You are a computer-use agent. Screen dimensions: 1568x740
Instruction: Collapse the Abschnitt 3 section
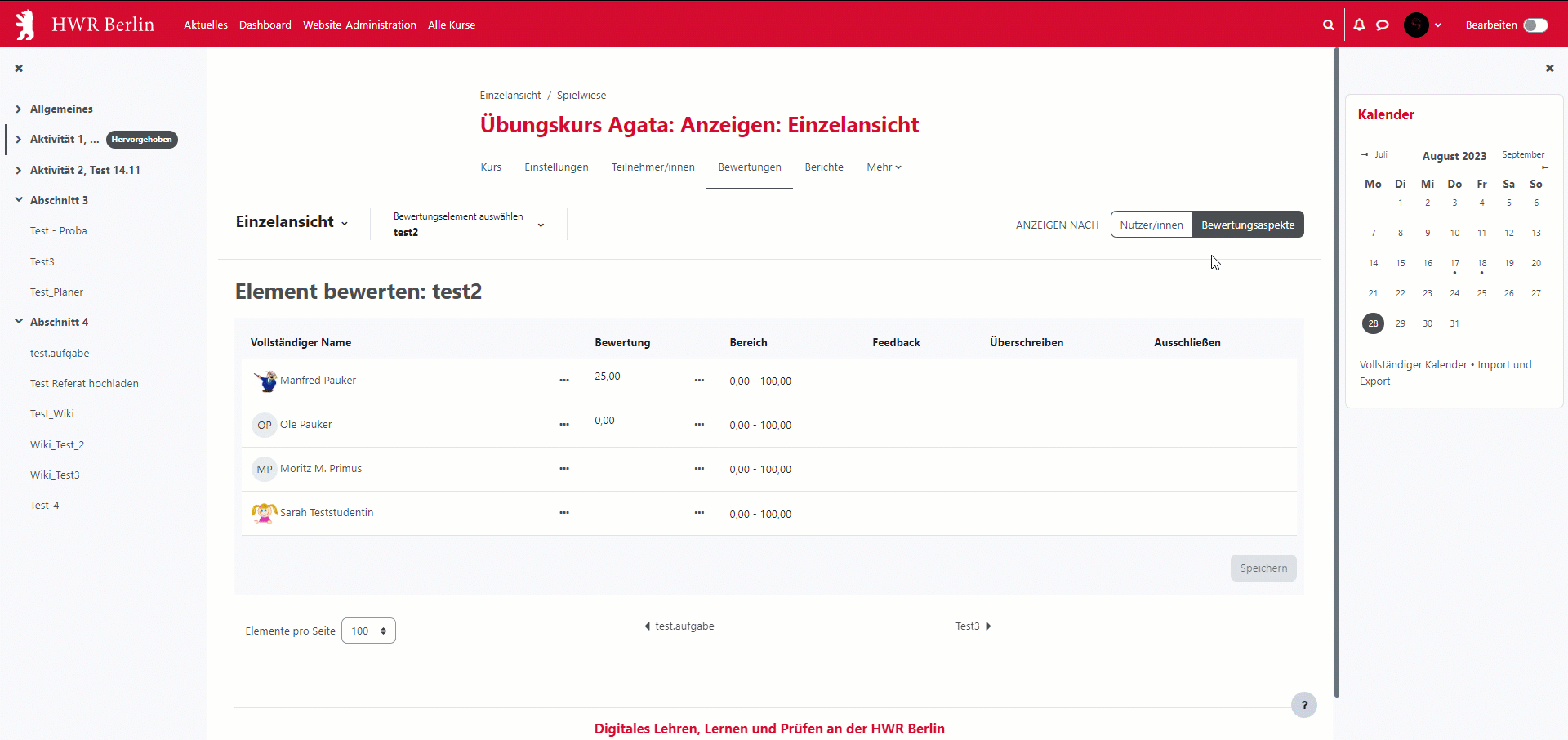[19, 200]
